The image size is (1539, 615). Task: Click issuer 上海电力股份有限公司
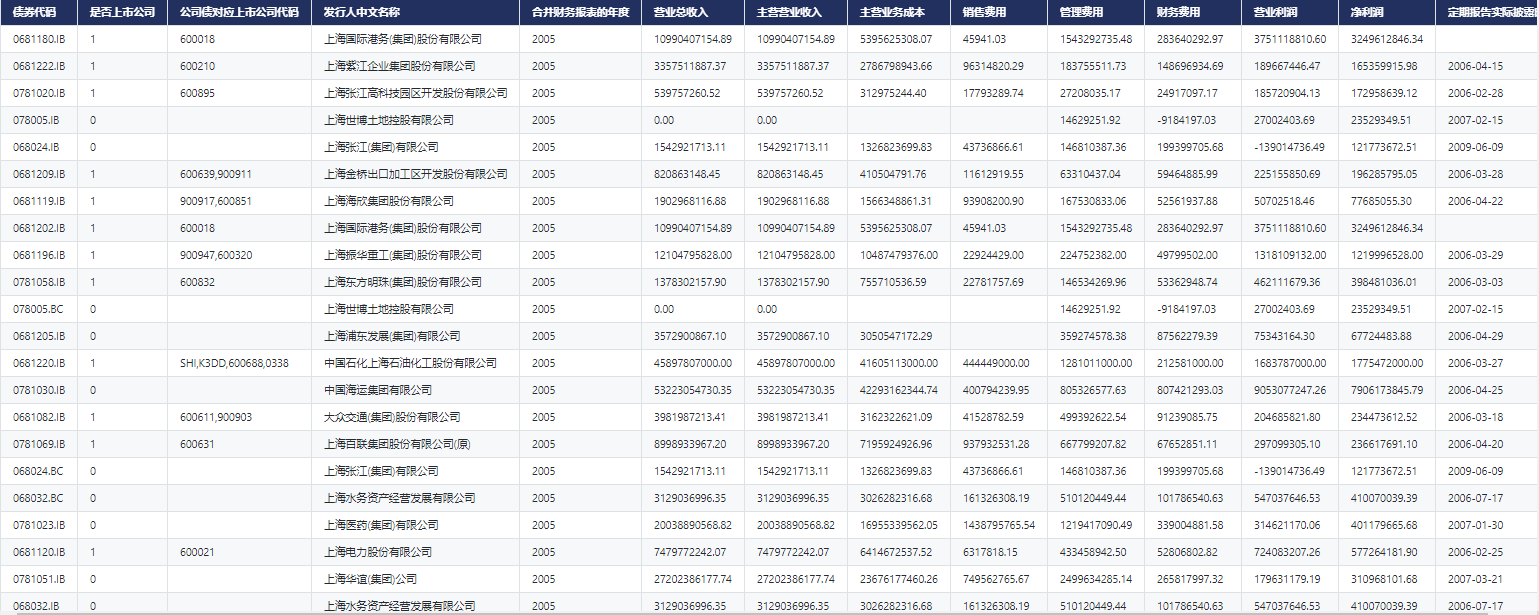379,552
